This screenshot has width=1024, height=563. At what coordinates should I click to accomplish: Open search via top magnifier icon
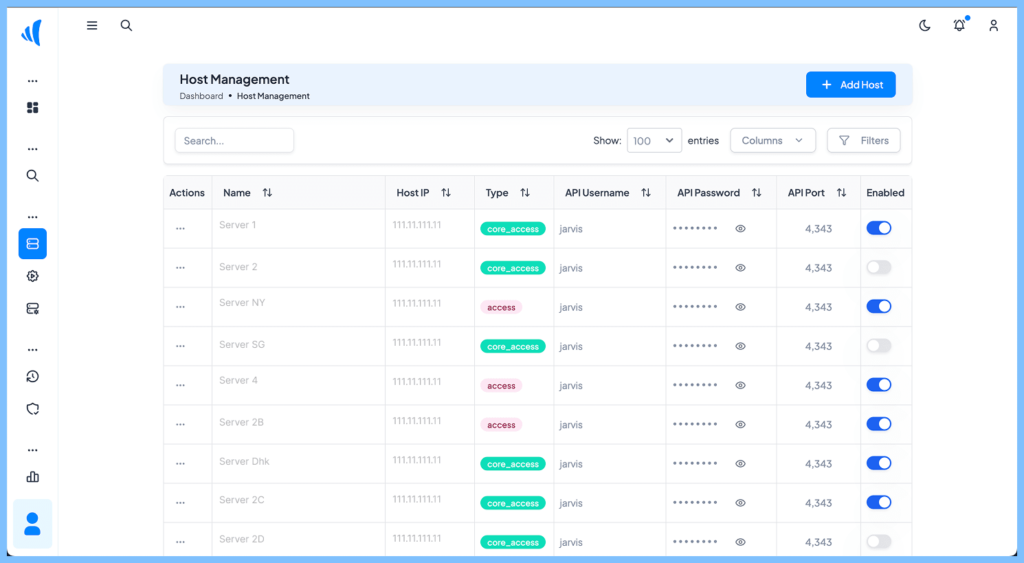126,26
